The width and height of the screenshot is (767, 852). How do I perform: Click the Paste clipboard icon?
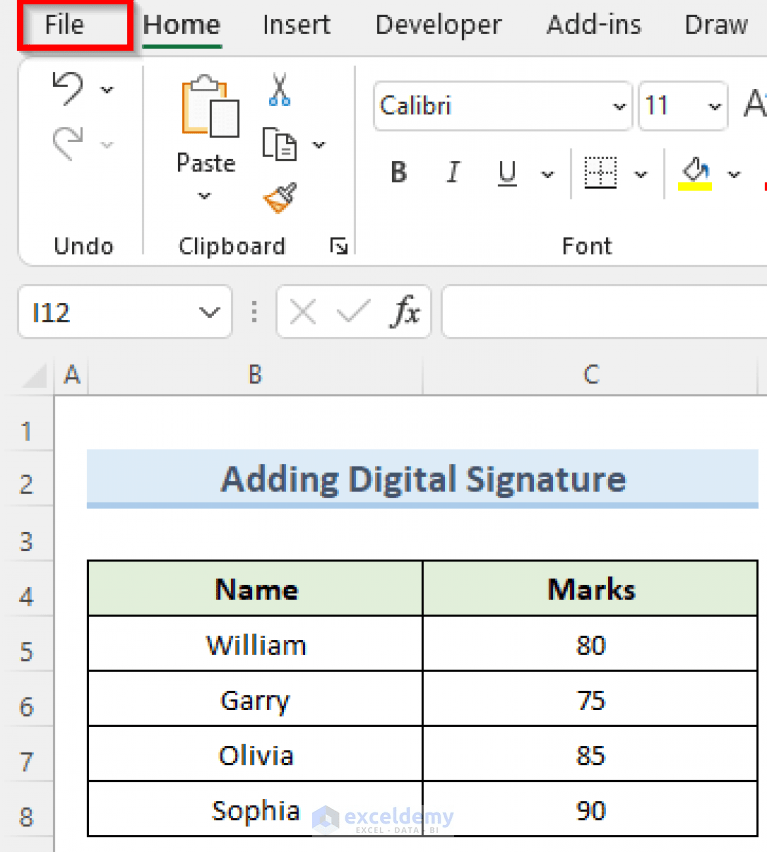click(x=210, y=106)
